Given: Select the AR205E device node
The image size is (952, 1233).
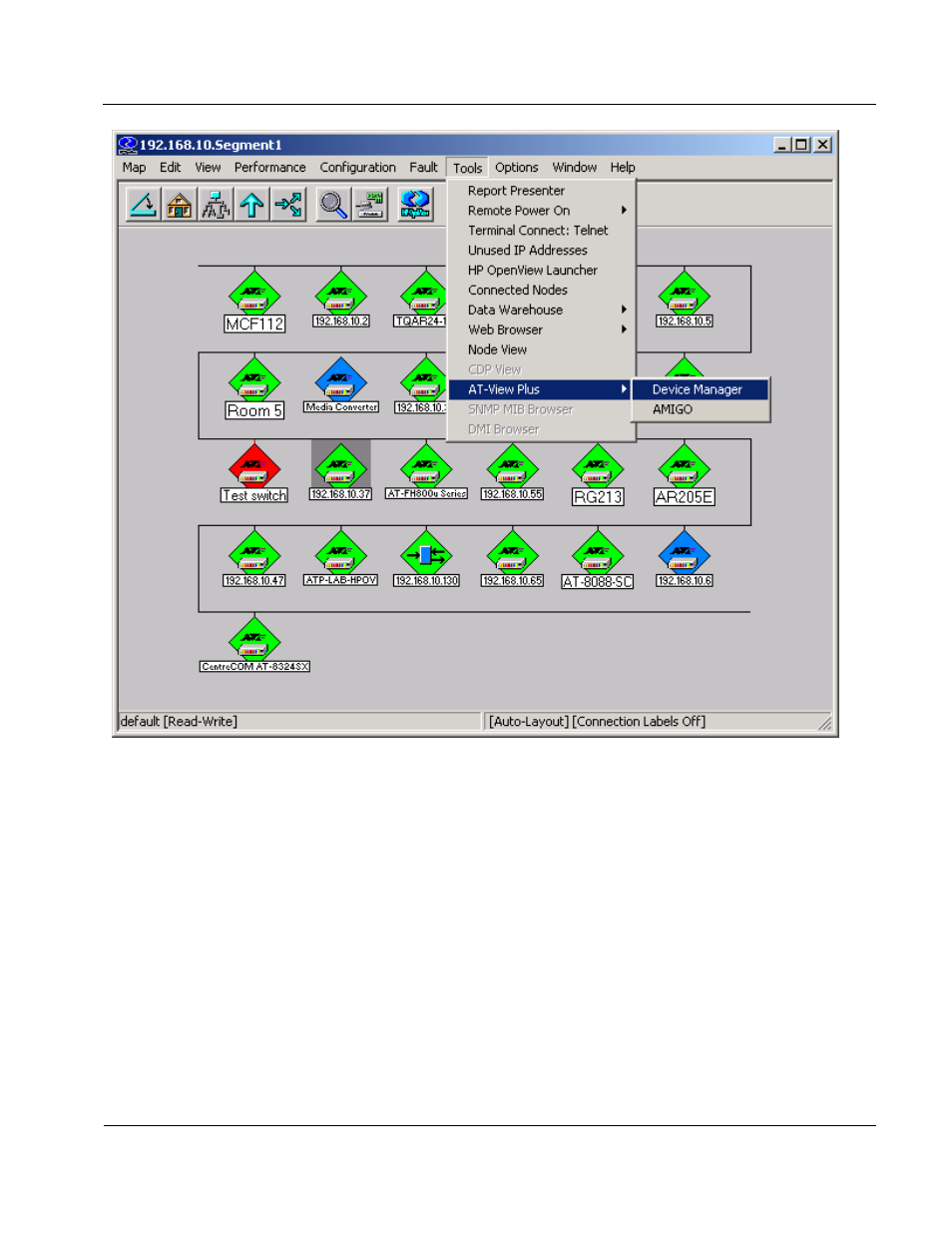Looking at the screenshot, I should pyautogui.click(x=685, y=468).
